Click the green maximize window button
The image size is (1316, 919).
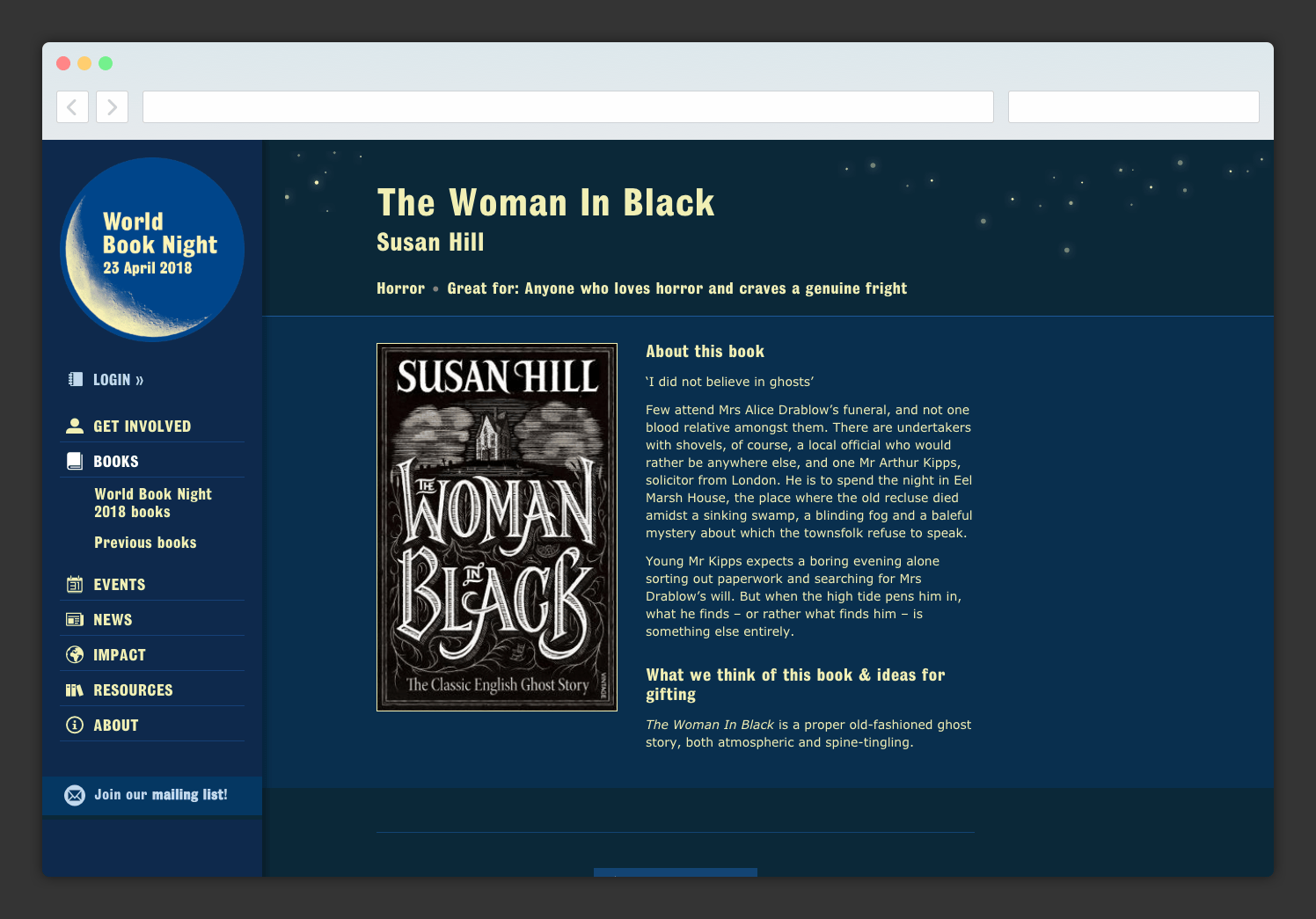click(106, 63)
